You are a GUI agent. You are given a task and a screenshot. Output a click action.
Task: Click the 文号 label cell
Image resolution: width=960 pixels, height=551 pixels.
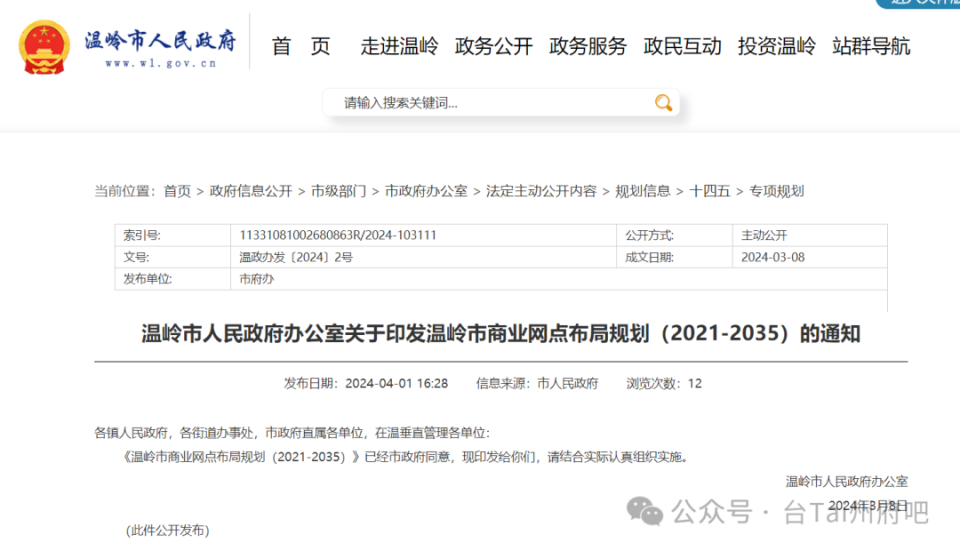(173, 257)
